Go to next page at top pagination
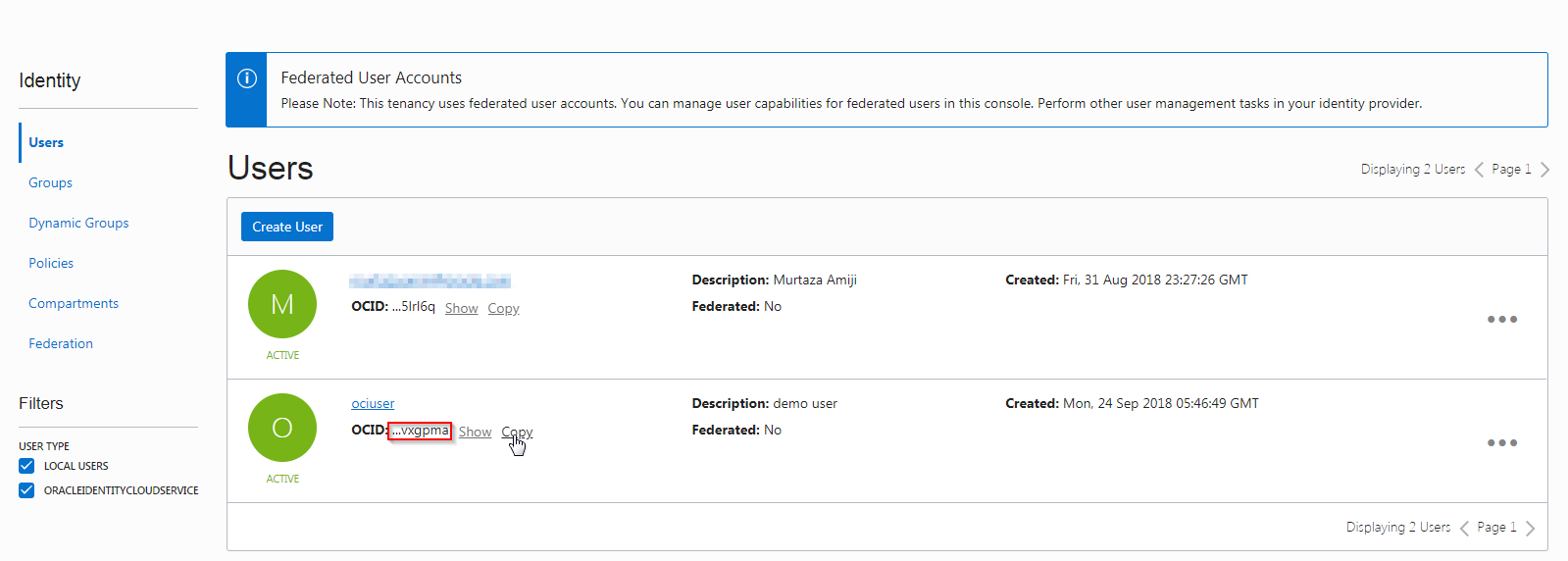The width and height of the screenshot is (1568, 561). [x=1544, y=170]
